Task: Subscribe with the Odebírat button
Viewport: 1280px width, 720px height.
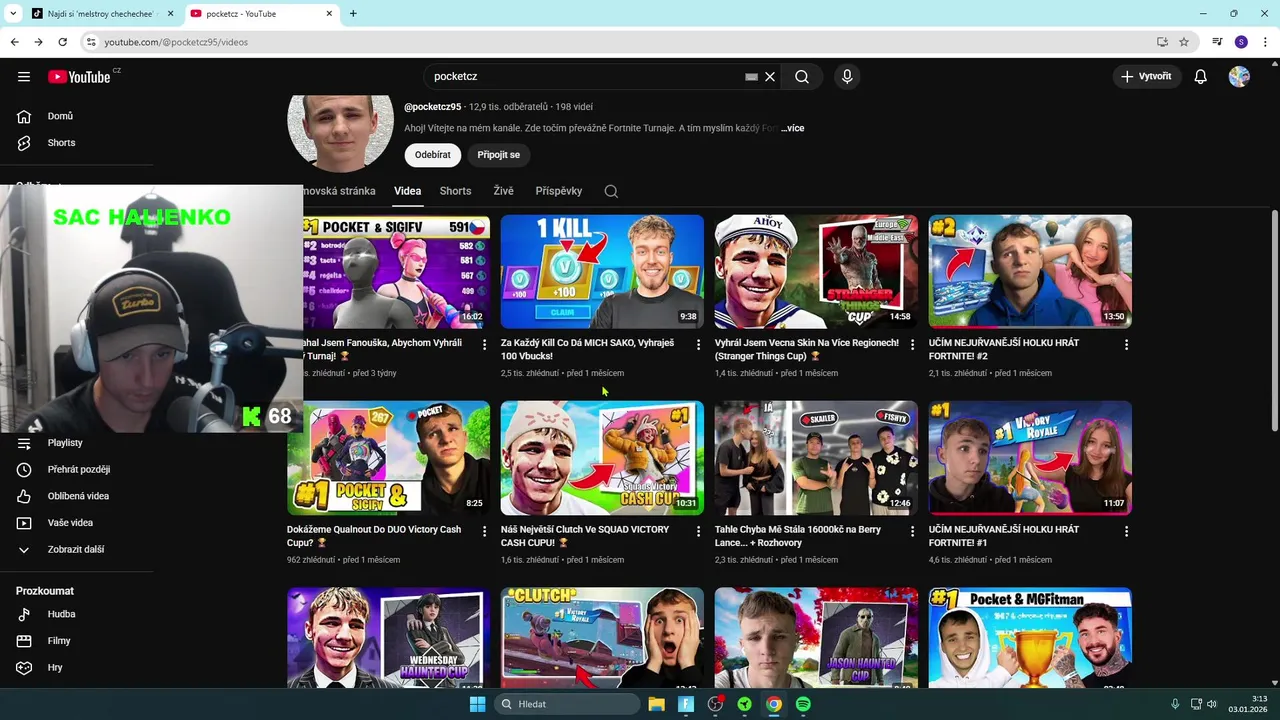Action: point(433,155)
